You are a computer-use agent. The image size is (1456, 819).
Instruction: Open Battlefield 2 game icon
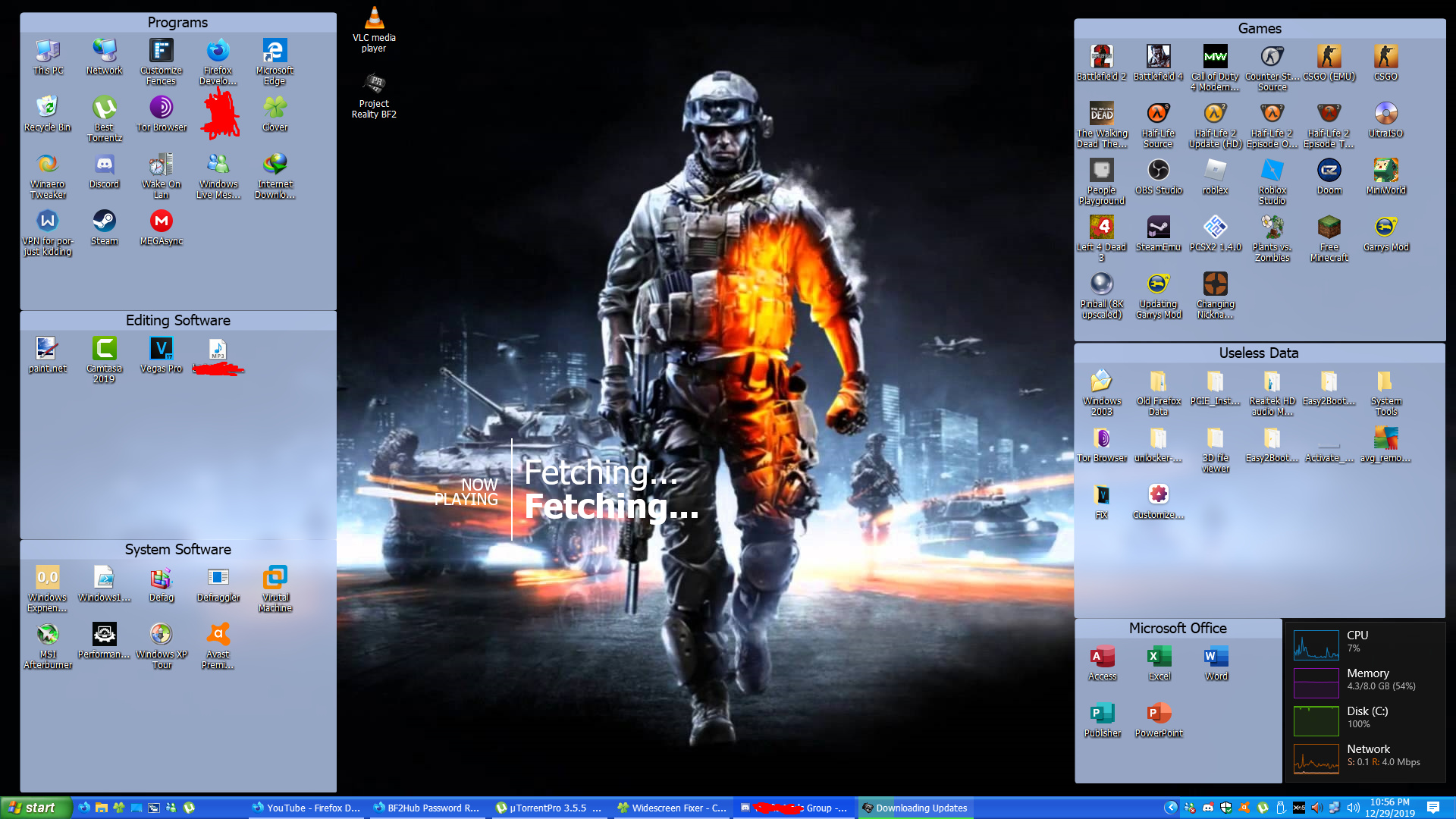pos(1102,63)
